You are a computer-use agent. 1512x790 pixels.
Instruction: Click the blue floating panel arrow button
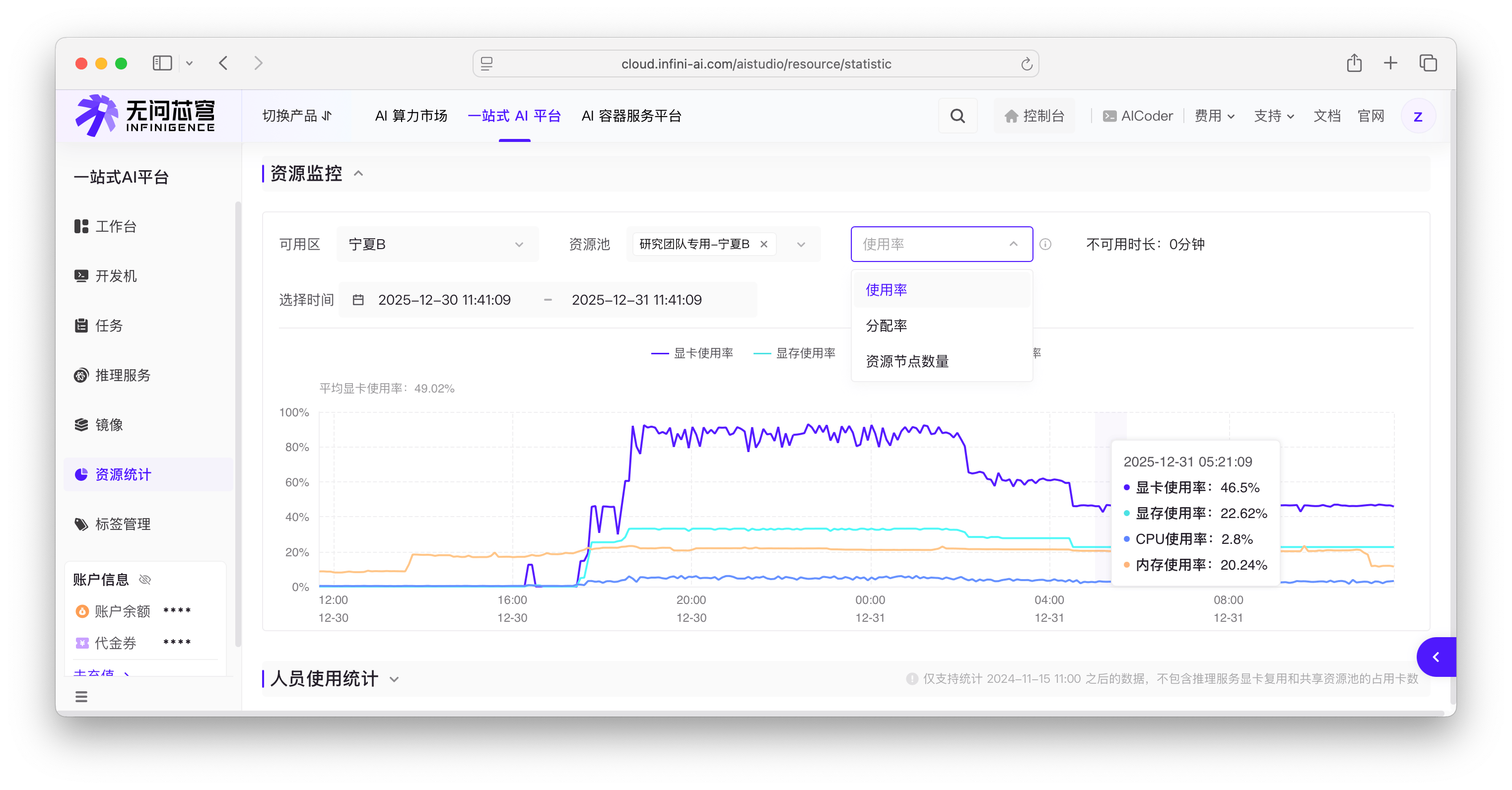(1436, 657)
